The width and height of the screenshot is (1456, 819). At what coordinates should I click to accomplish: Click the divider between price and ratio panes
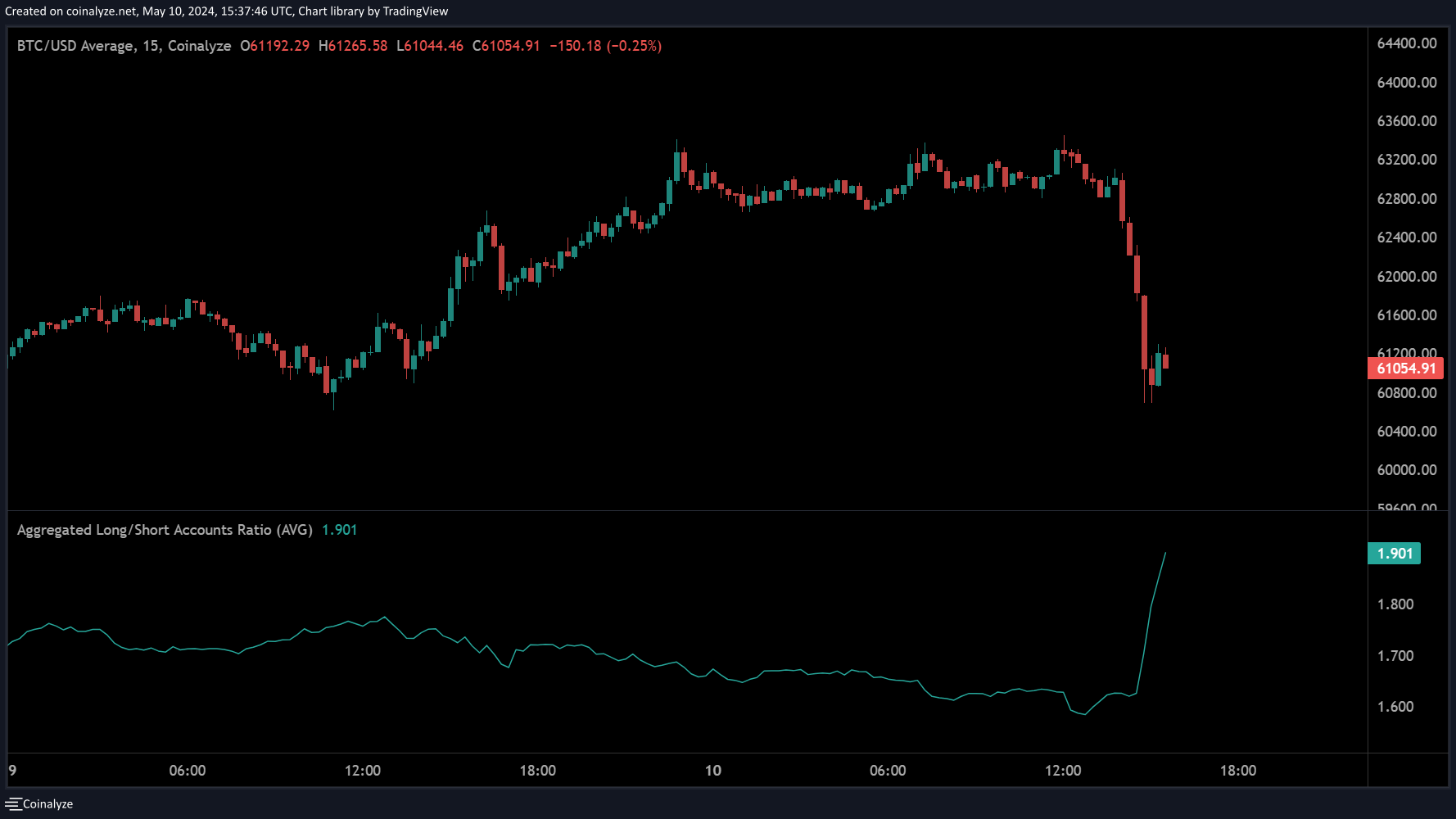pyautogui.click(x=688, y=510)
